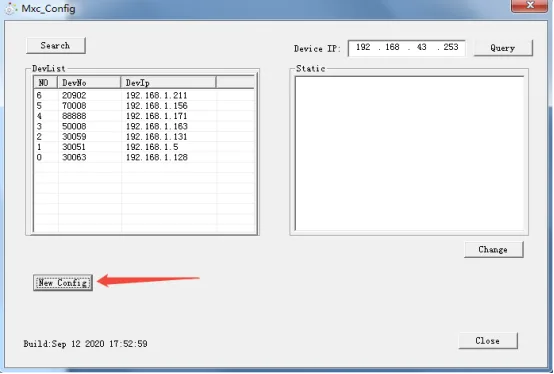Click IP address 192.168.1.171 in list
This screenshot has height=374, width=554.
157,116
